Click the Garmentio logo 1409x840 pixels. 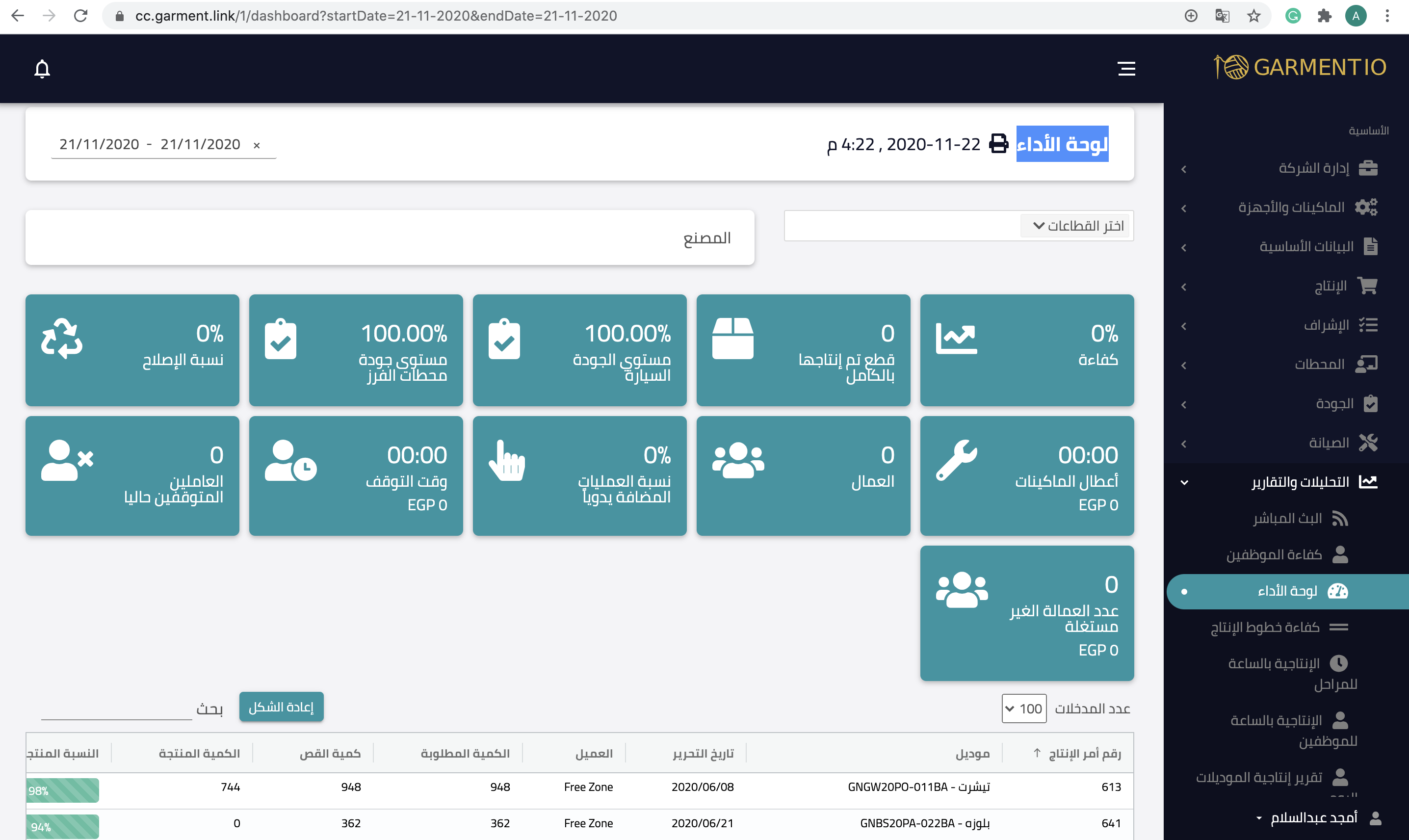pyautogui.click(x=1300, y=67)
